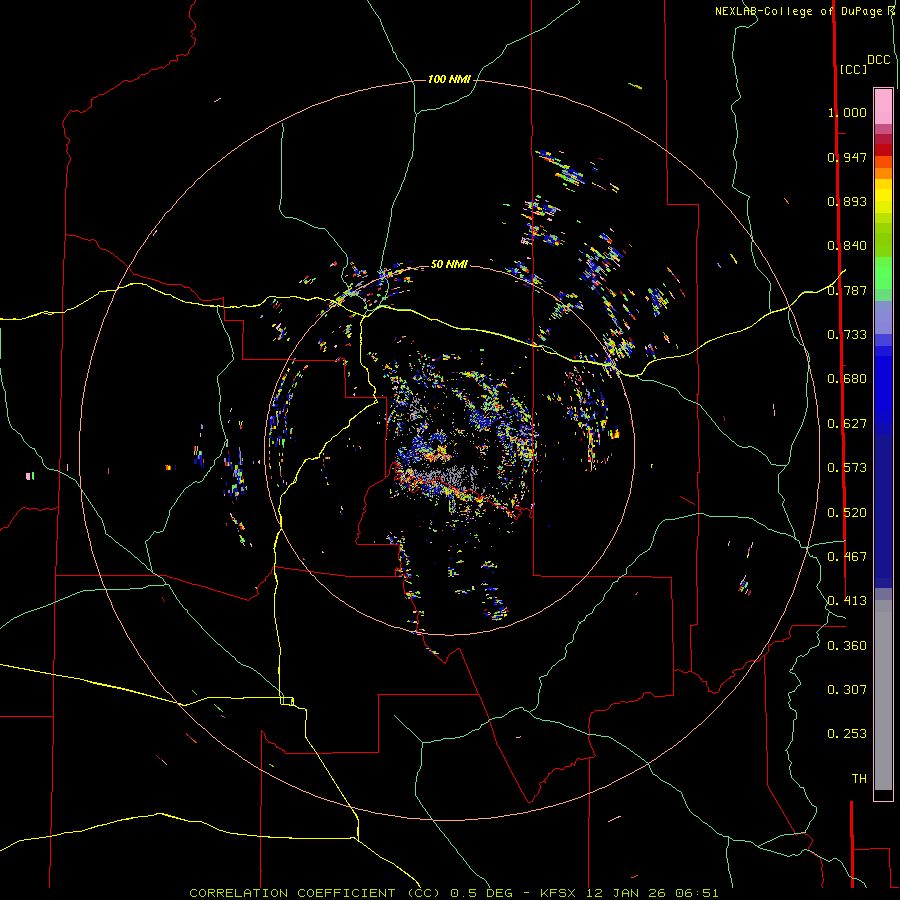The height and width of the screenshot is (900, 900).
Task: Select the 0.733 legend value
Action: pos(847,335)
